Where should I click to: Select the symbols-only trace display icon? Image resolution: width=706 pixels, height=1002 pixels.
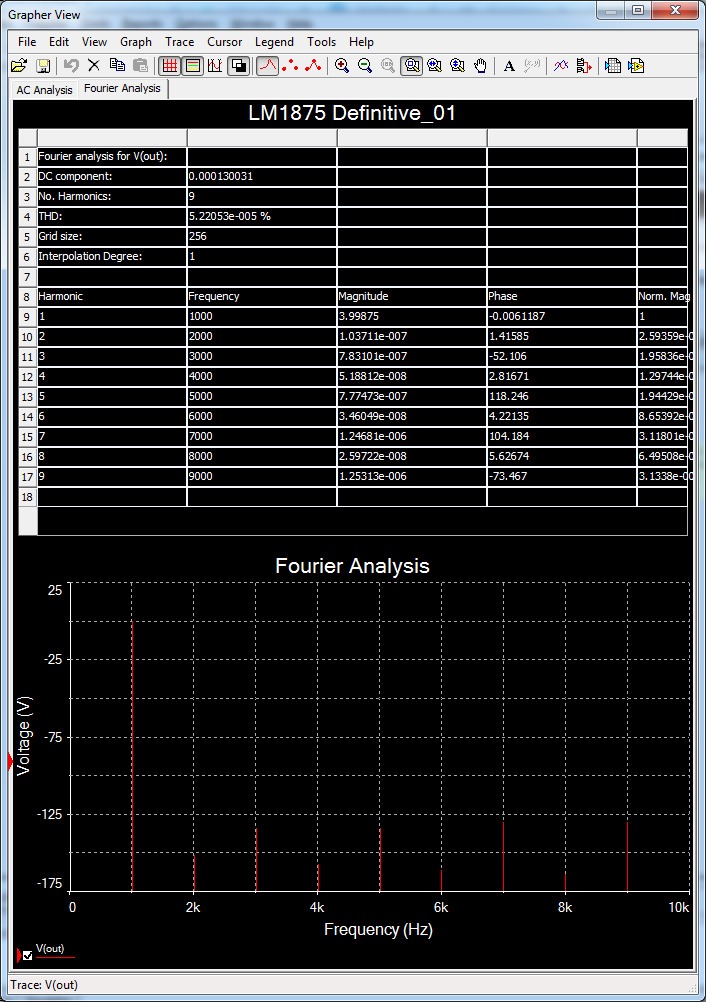click(290, 65)
